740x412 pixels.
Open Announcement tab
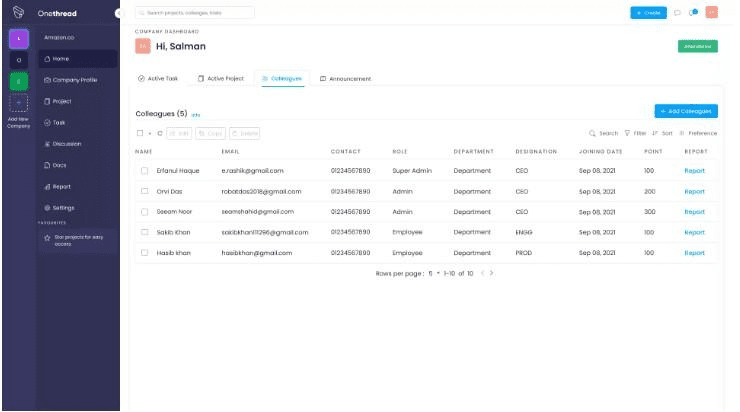345,79
